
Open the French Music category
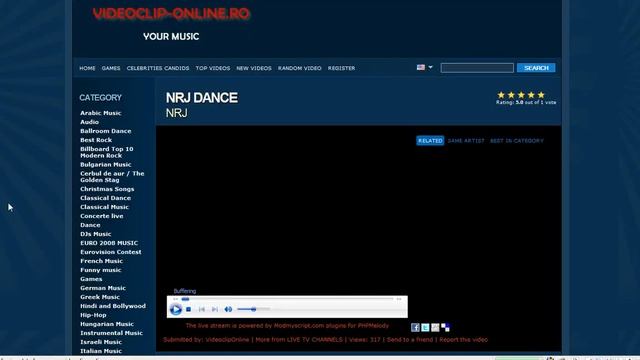[x=102, y=261]
